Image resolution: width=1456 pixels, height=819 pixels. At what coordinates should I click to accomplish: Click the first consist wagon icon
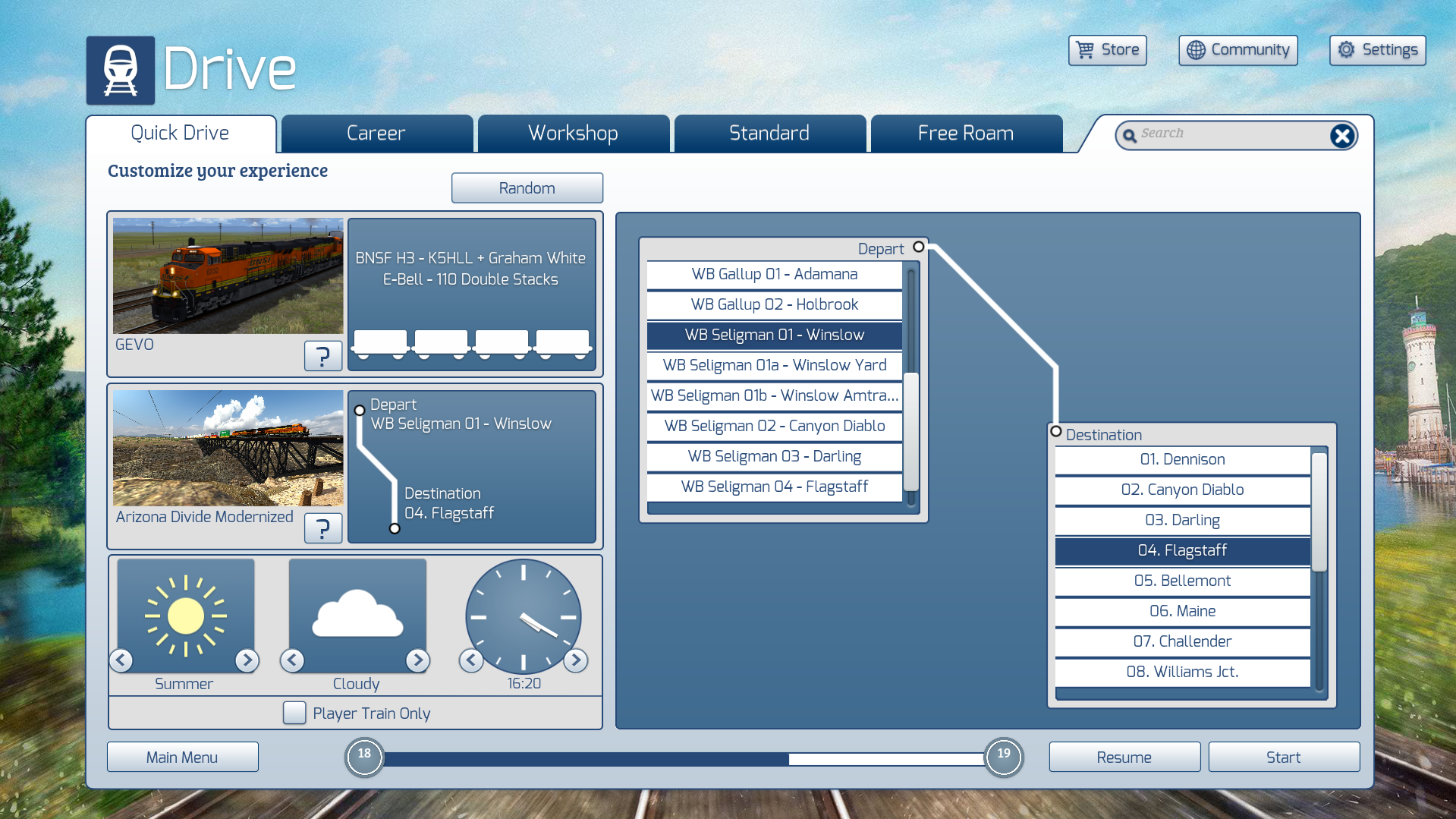pyautogui.click(x=380, y=344)
